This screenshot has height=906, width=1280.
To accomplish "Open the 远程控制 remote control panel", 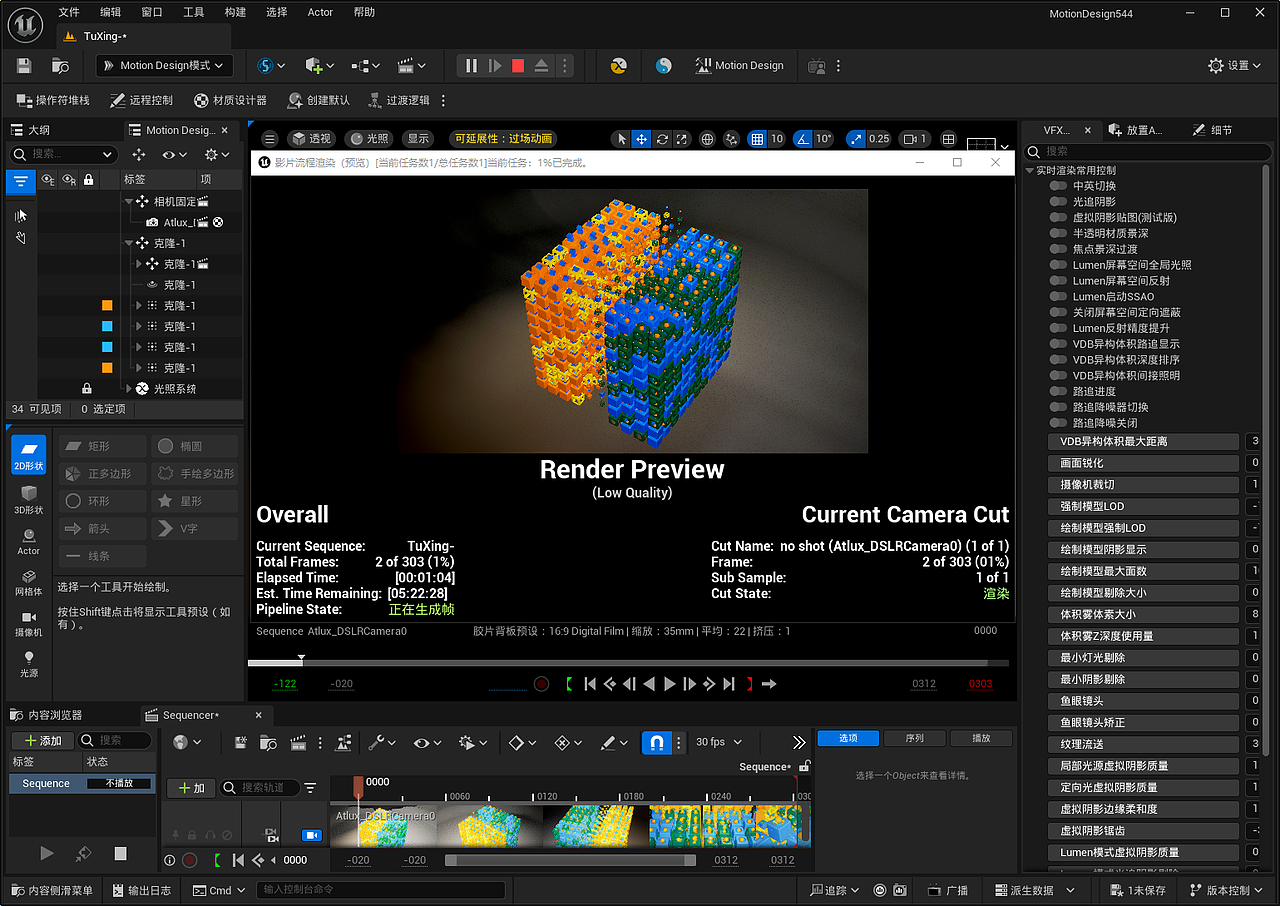I will [x=141, y=100].
